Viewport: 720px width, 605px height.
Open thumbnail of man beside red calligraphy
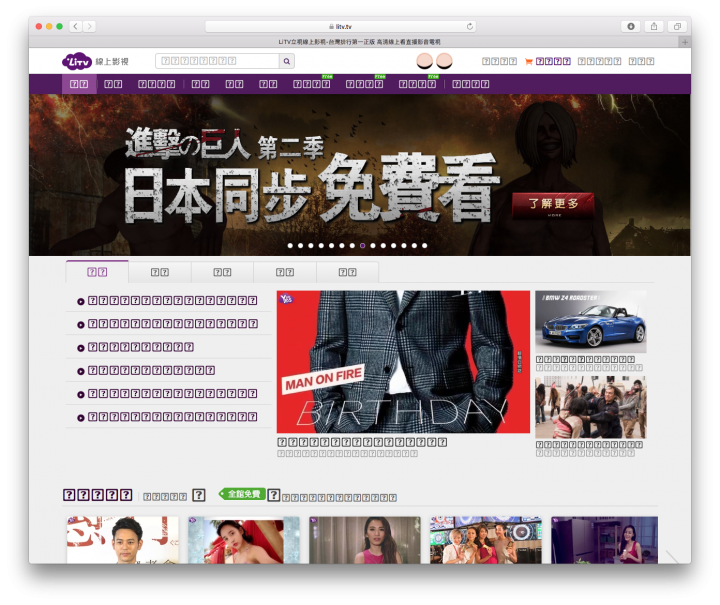[x=122, y=540]
